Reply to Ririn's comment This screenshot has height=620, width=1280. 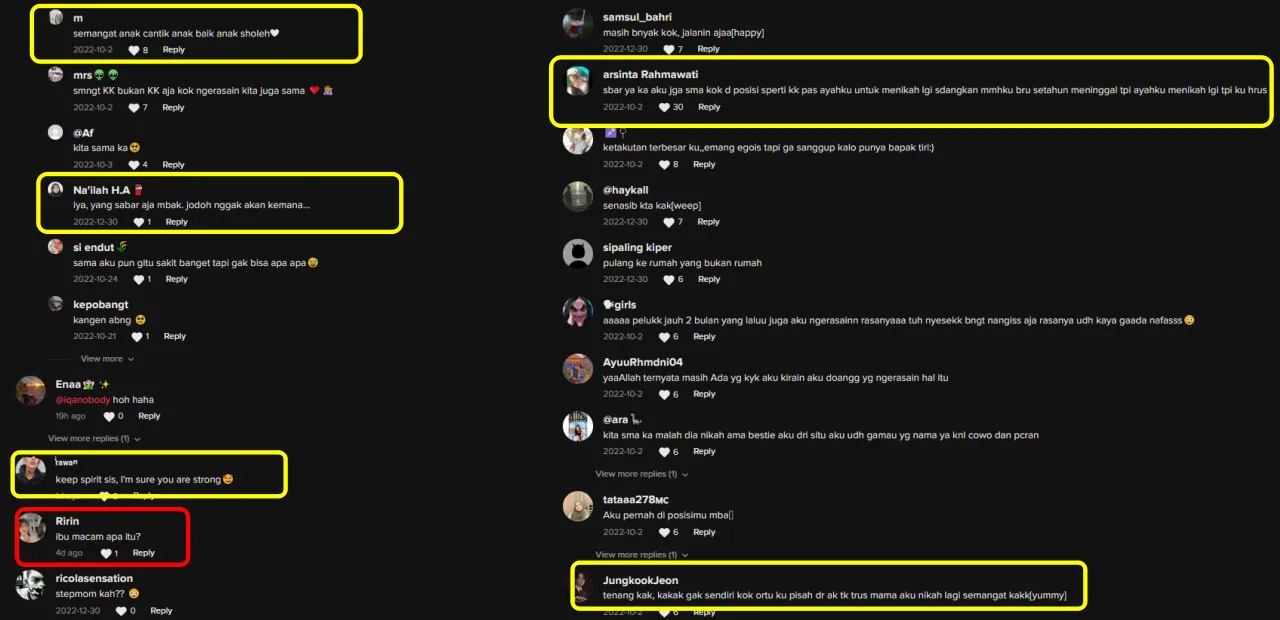[144, 553]
